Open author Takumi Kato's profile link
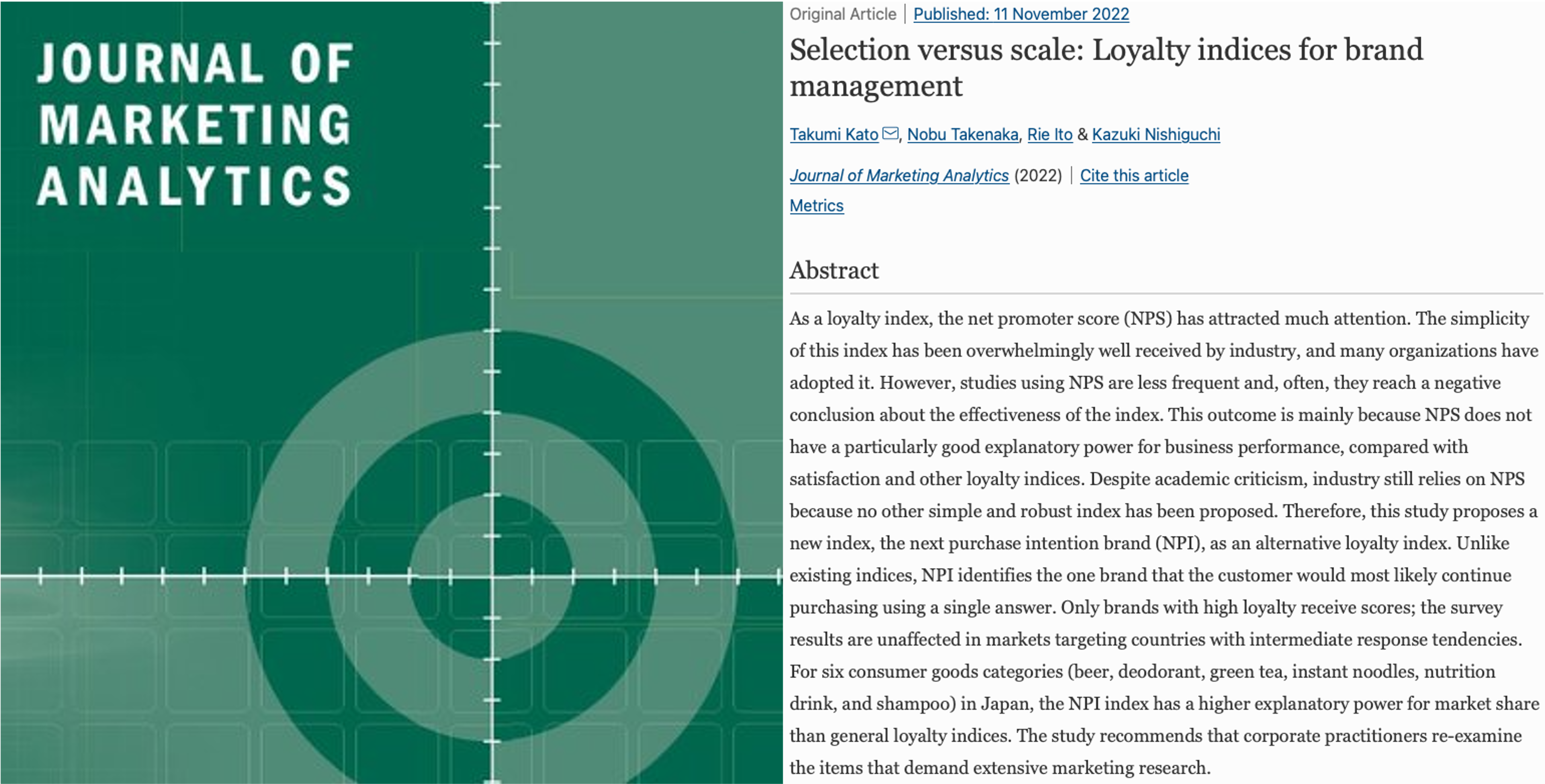1545x784 pixels. point(834,134)
